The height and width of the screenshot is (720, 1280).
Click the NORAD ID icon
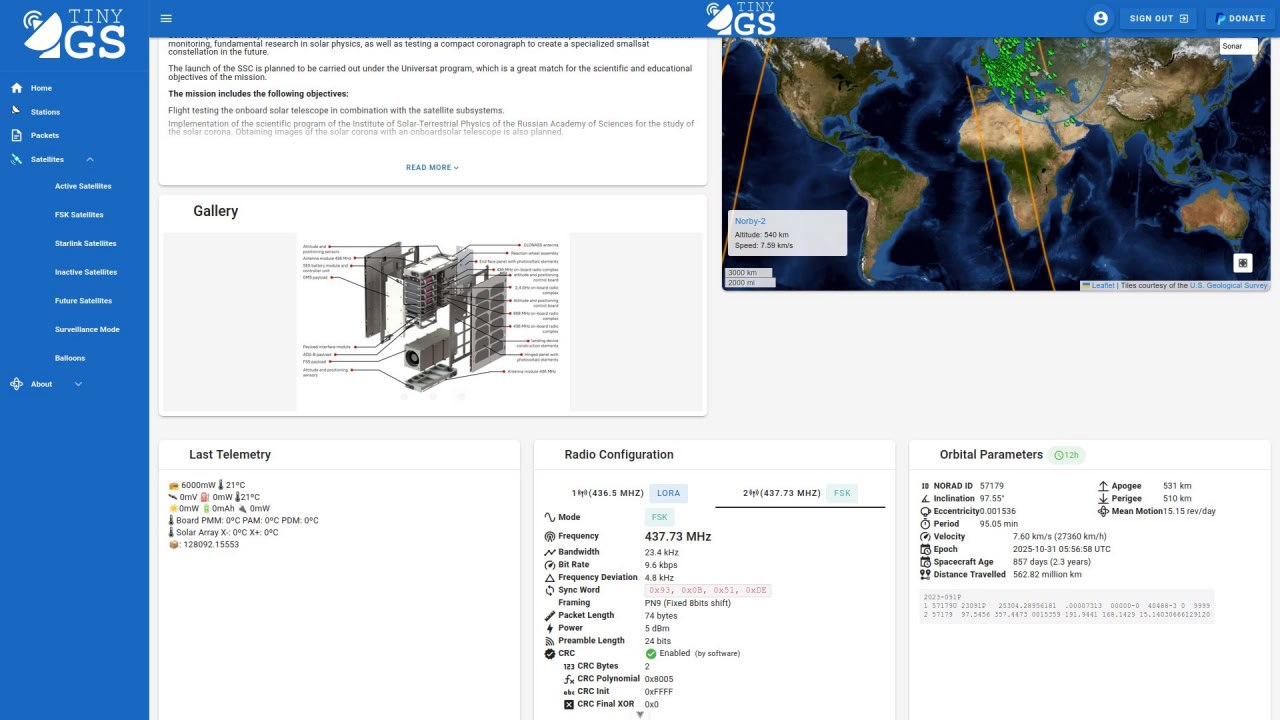925,486
